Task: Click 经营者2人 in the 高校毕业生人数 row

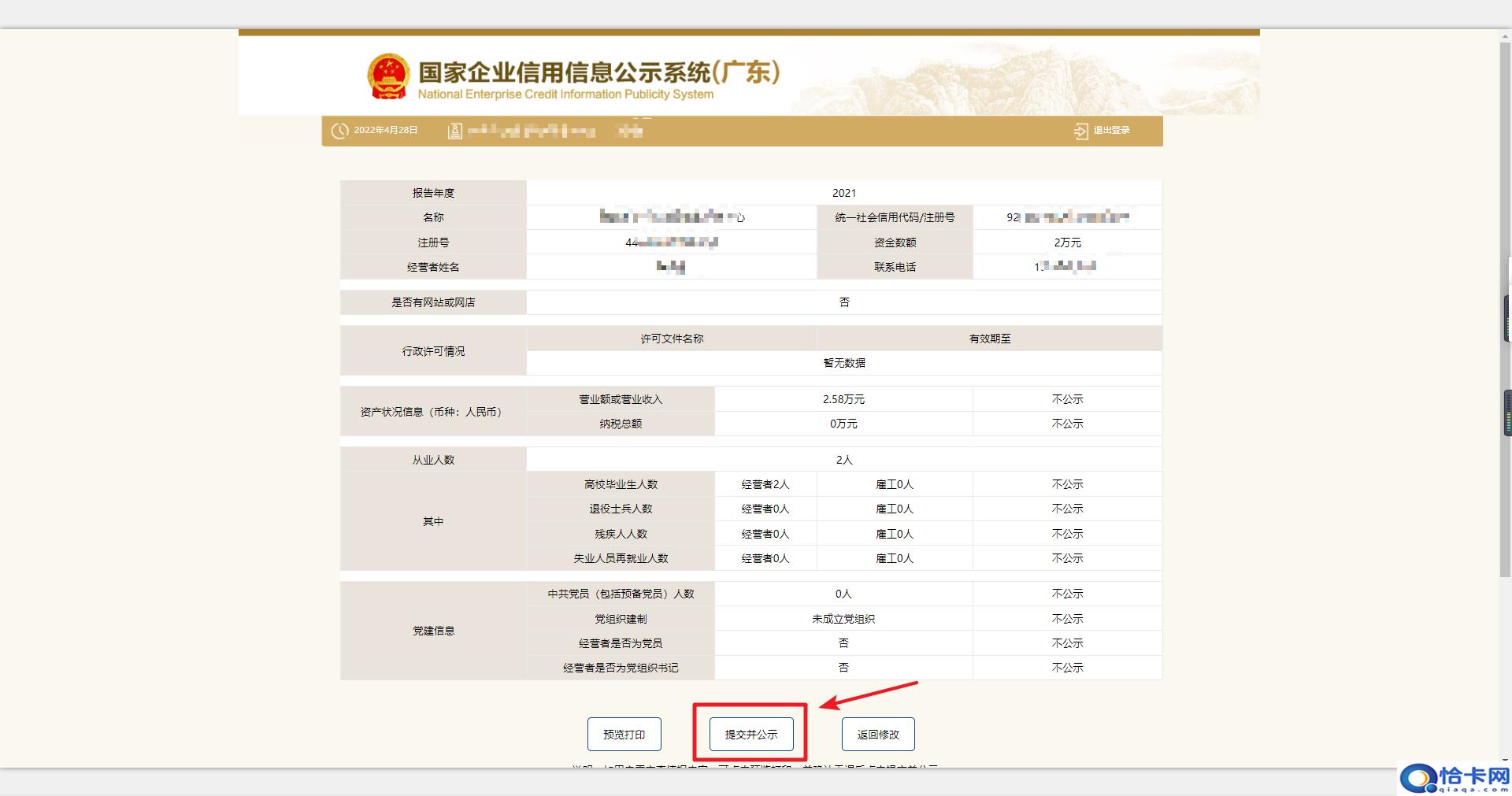Action: tap(766, 483)
